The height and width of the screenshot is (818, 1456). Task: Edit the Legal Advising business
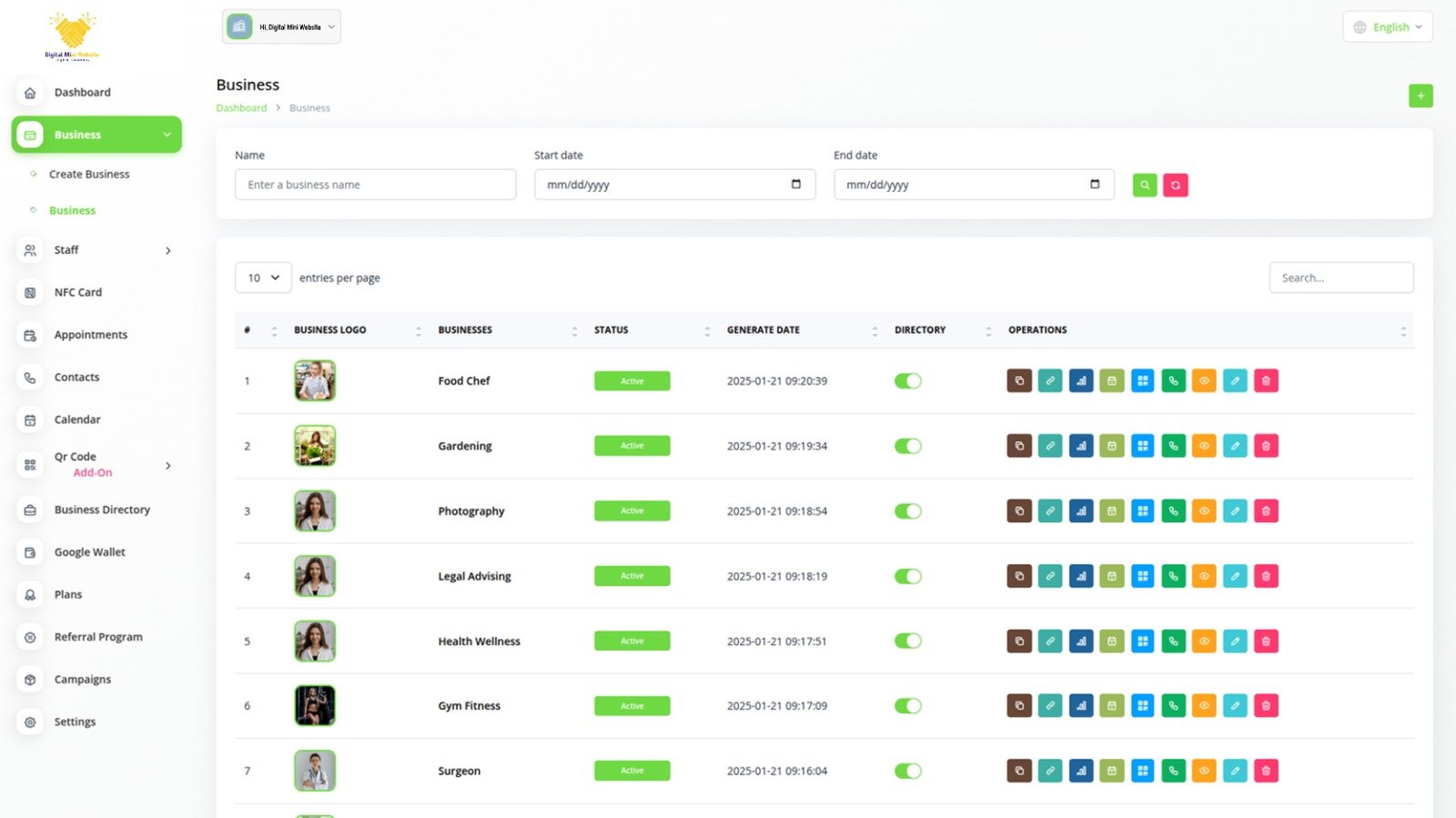(x=1235, y=576)
